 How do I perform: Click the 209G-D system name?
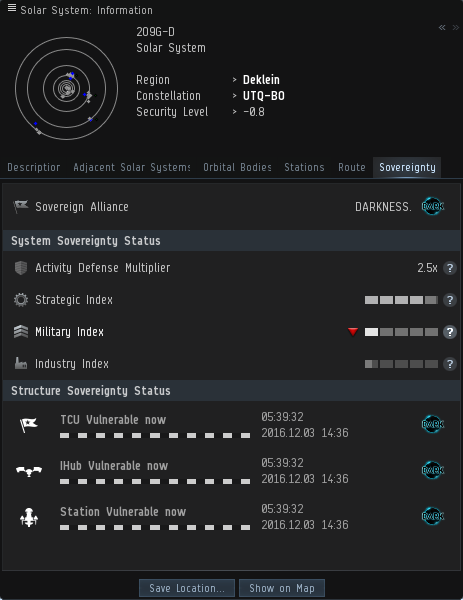point(155,32)
